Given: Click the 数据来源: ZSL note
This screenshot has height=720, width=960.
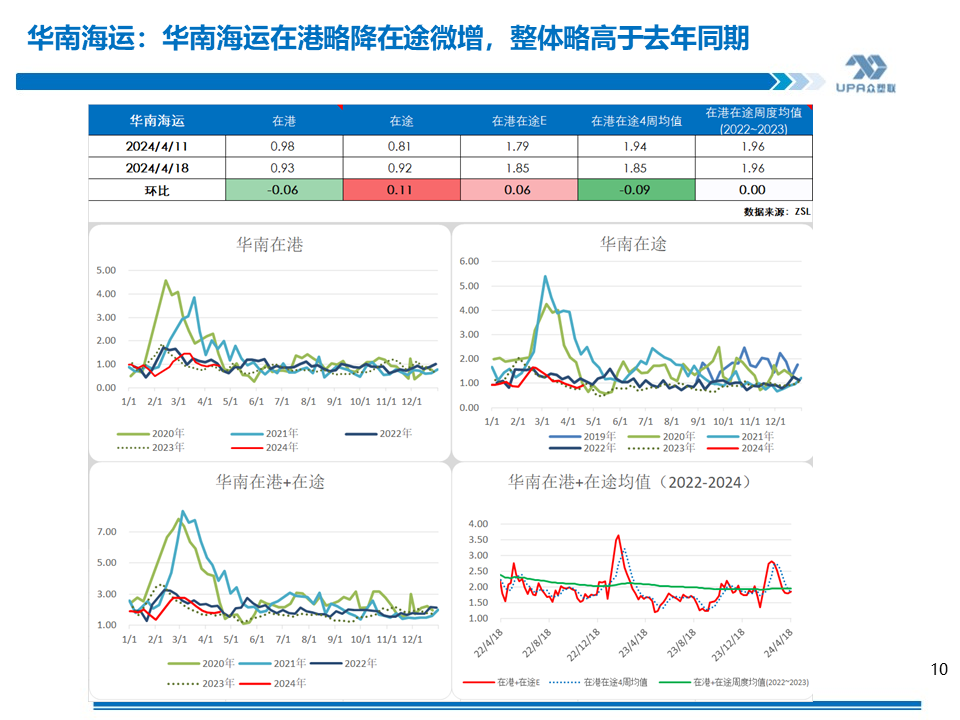Looking at the screenshot, I should [x=777, y=212].
